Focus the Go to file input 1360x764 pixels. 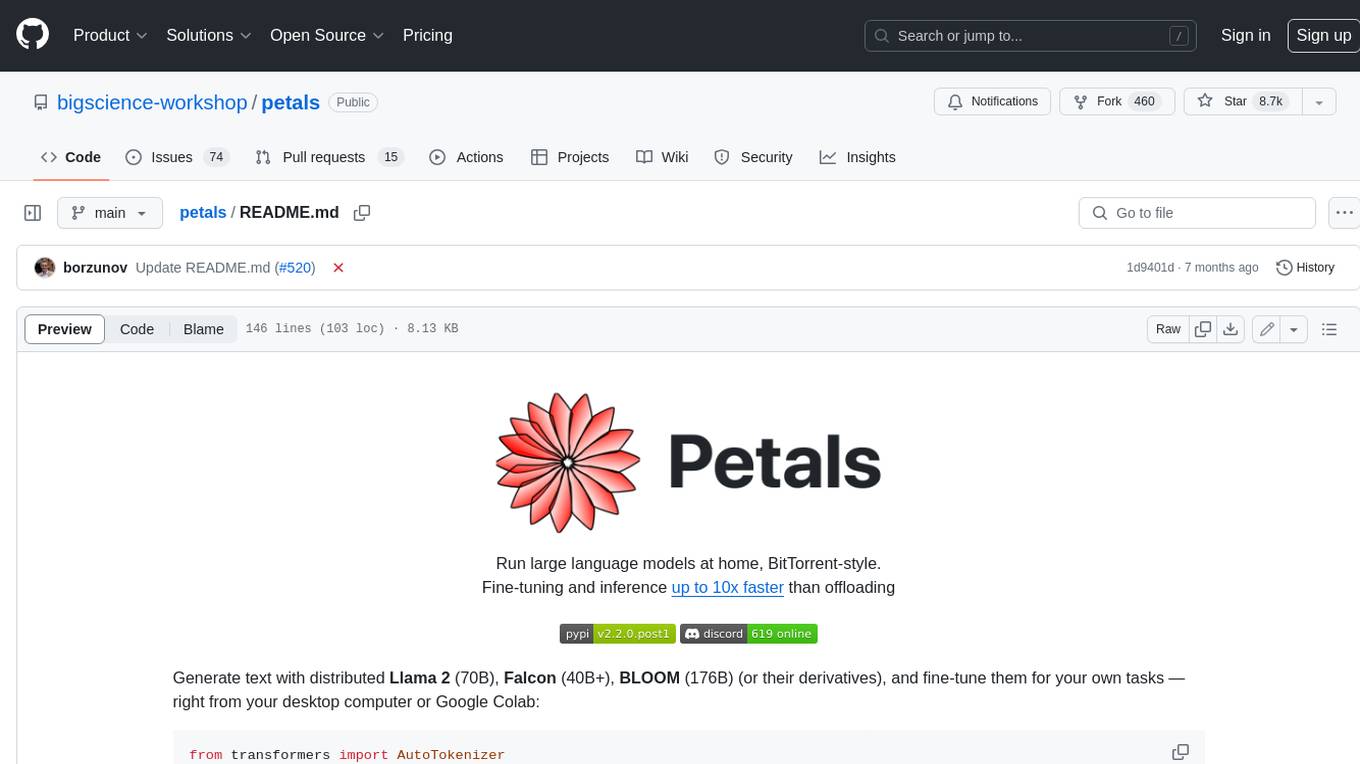pyautogui.click(x=1197, y=213)
